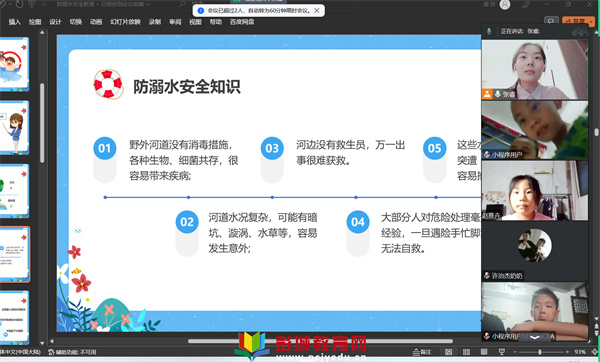Fit slide to window icon
The width and height of the screenshot is (600, 362).
click(x=595, y=352)
